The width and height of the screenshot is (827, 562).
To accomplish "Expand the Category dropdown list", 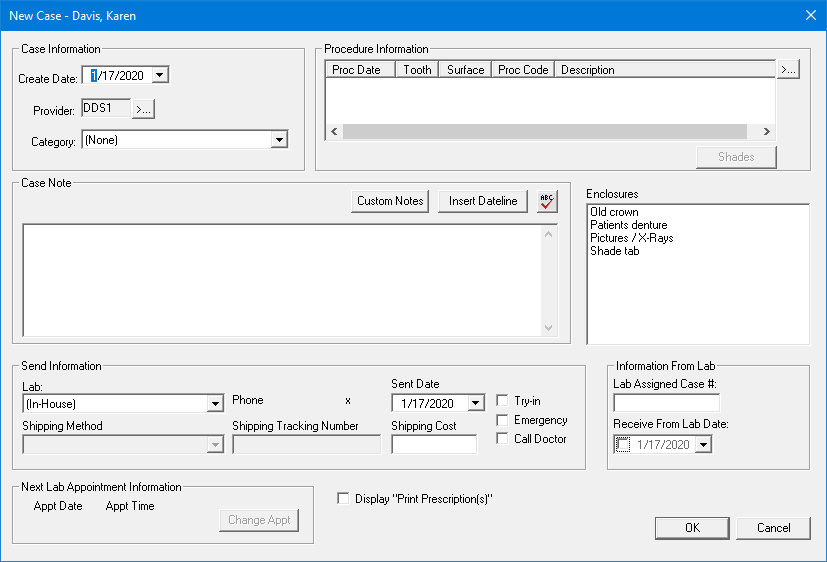I will [x=279, y=140].
